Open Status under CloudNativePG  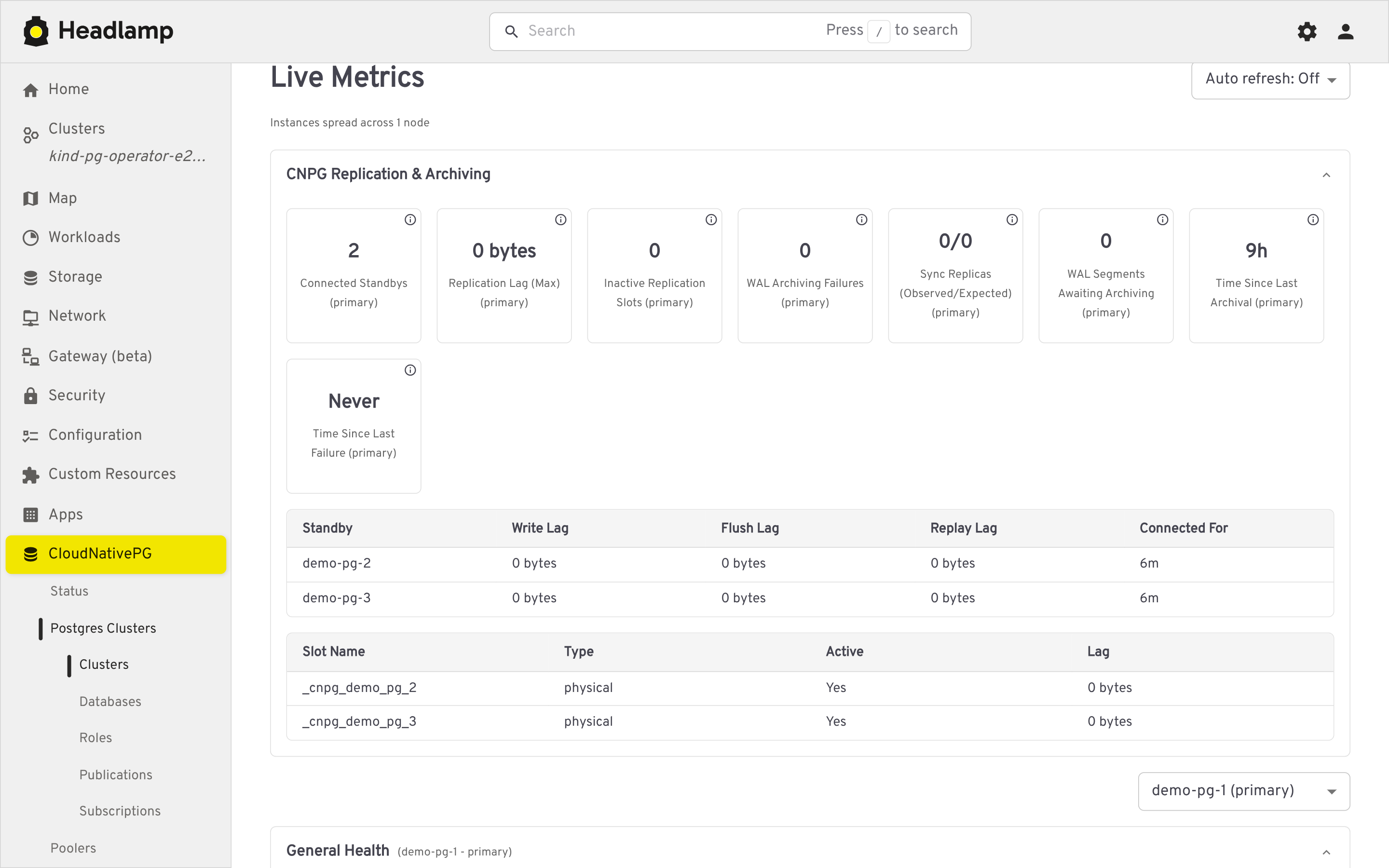point(69,591)
